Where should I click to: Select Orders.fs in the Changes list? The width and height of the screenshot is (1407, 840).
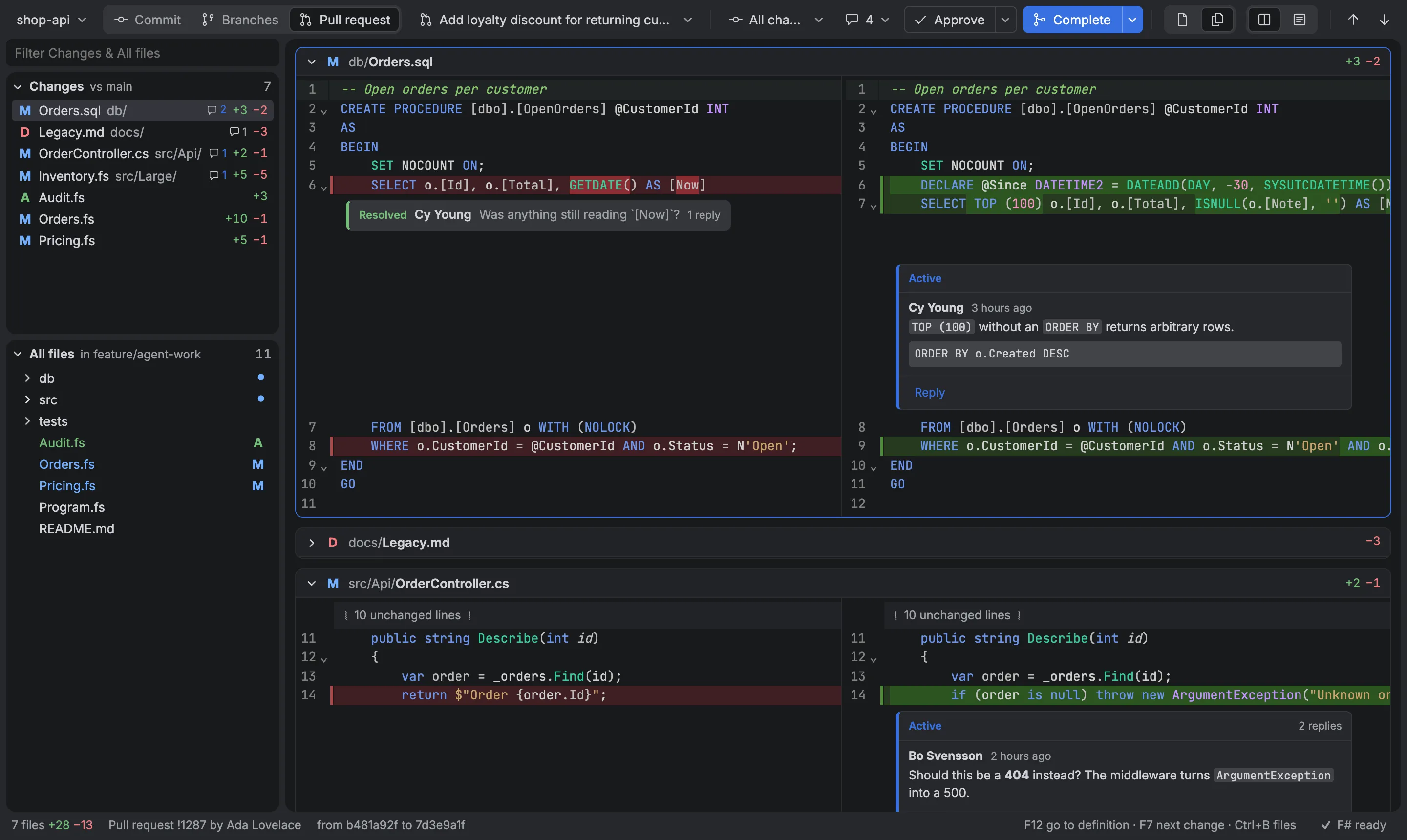tap(143, 218)
